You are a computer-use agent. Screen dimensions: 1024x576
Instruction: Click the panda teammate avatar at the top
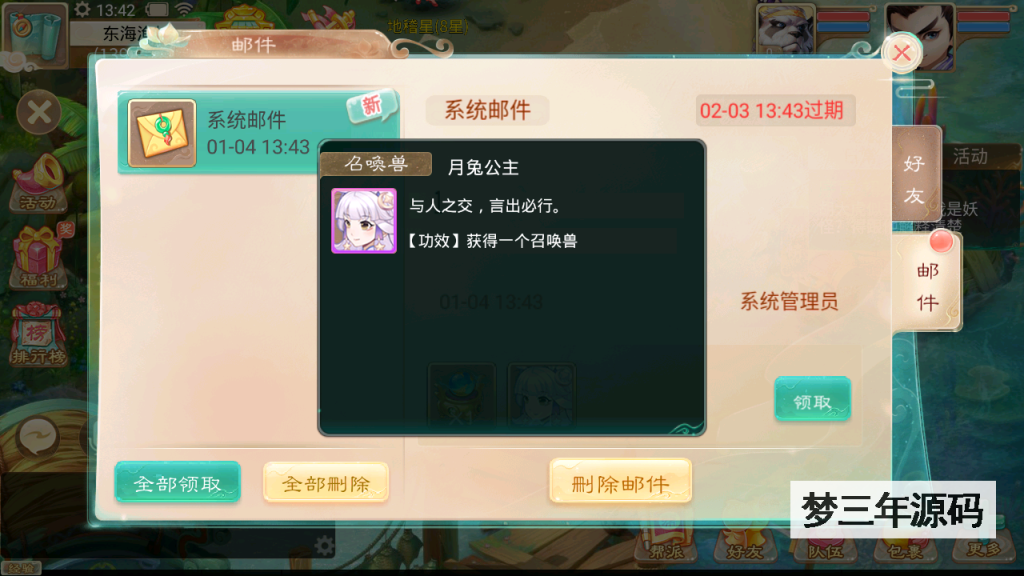(785, 29)
